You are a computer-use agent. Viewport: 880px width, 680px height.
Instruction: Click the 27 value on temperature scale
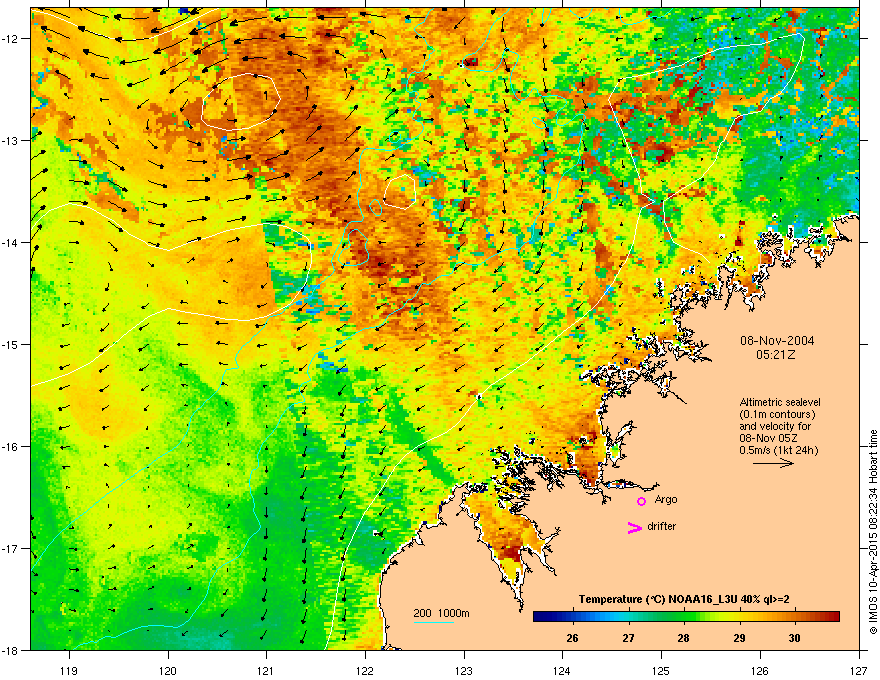628,638
